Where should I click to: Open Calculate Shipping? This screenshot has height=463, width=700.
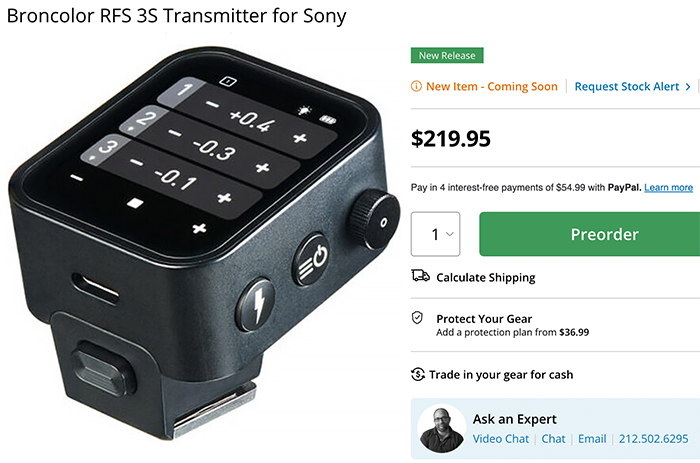[486, 278]
